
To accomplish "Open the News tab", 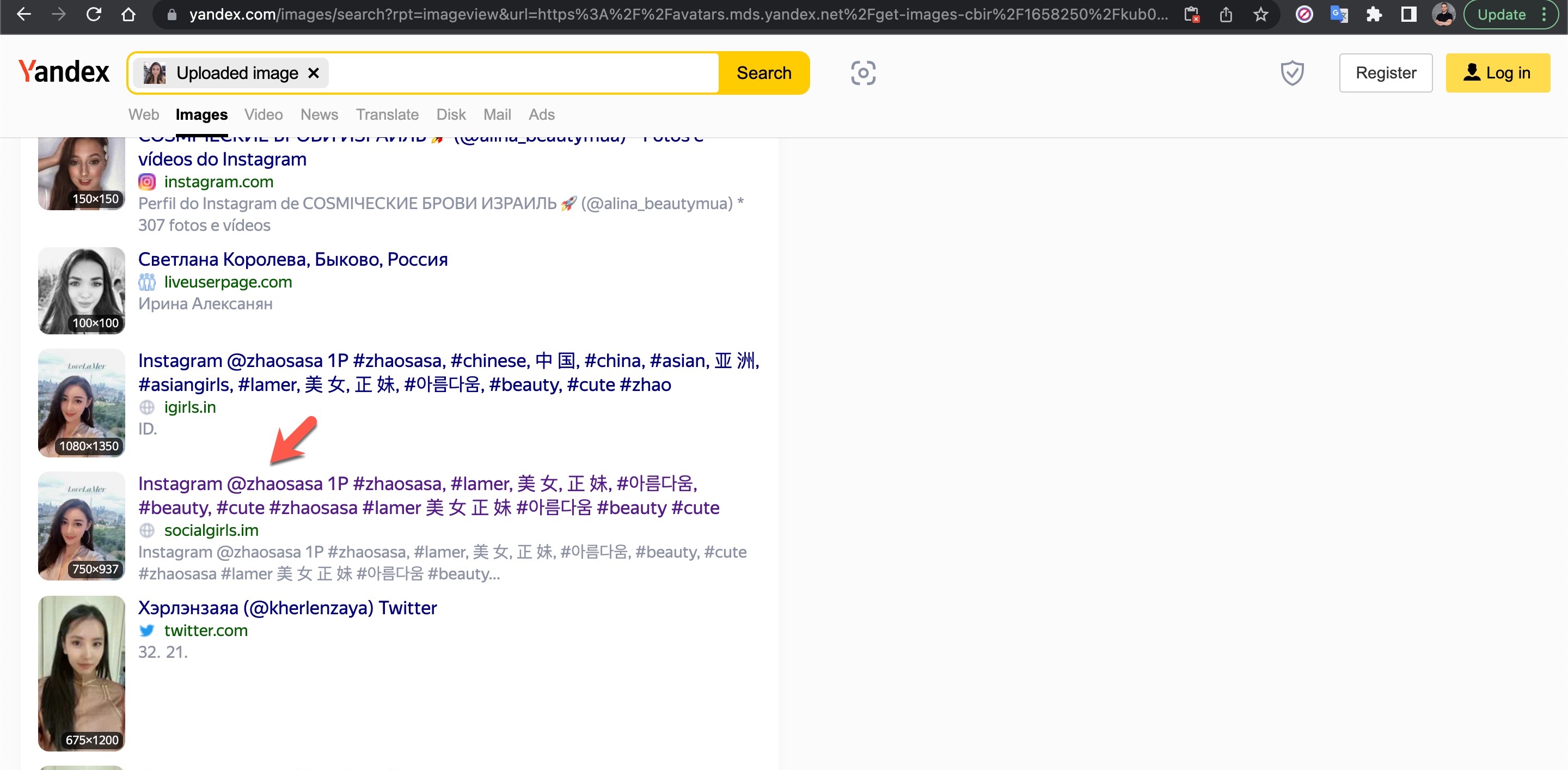I will [x=319, y=114].
